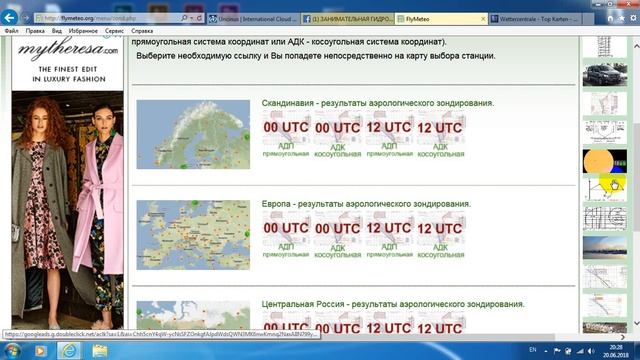Switch to the Wetterzentrale Top Karten tab

click(535, 19)
